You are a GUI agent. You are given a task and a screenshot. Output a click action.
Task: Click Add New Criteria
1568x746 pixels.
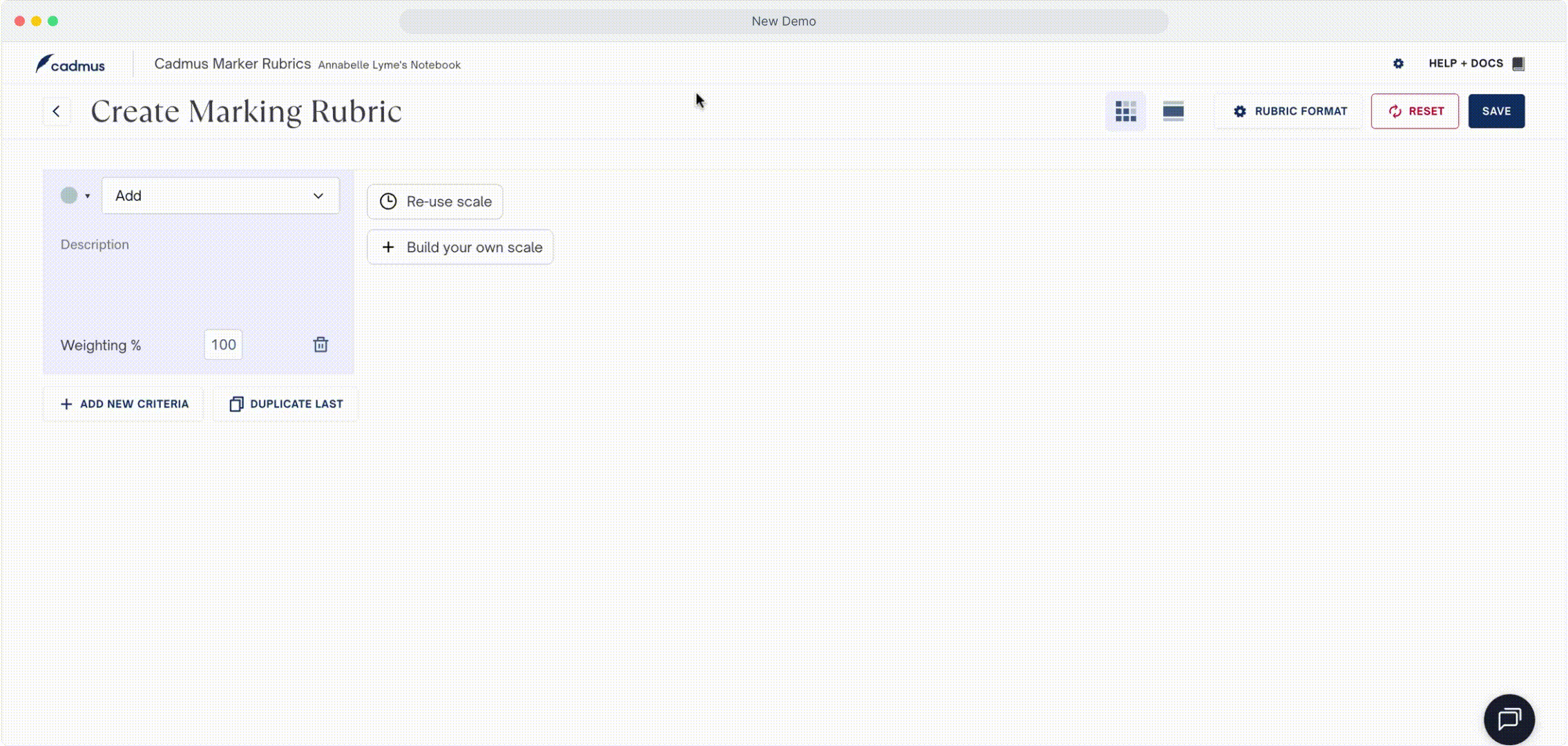124,404
